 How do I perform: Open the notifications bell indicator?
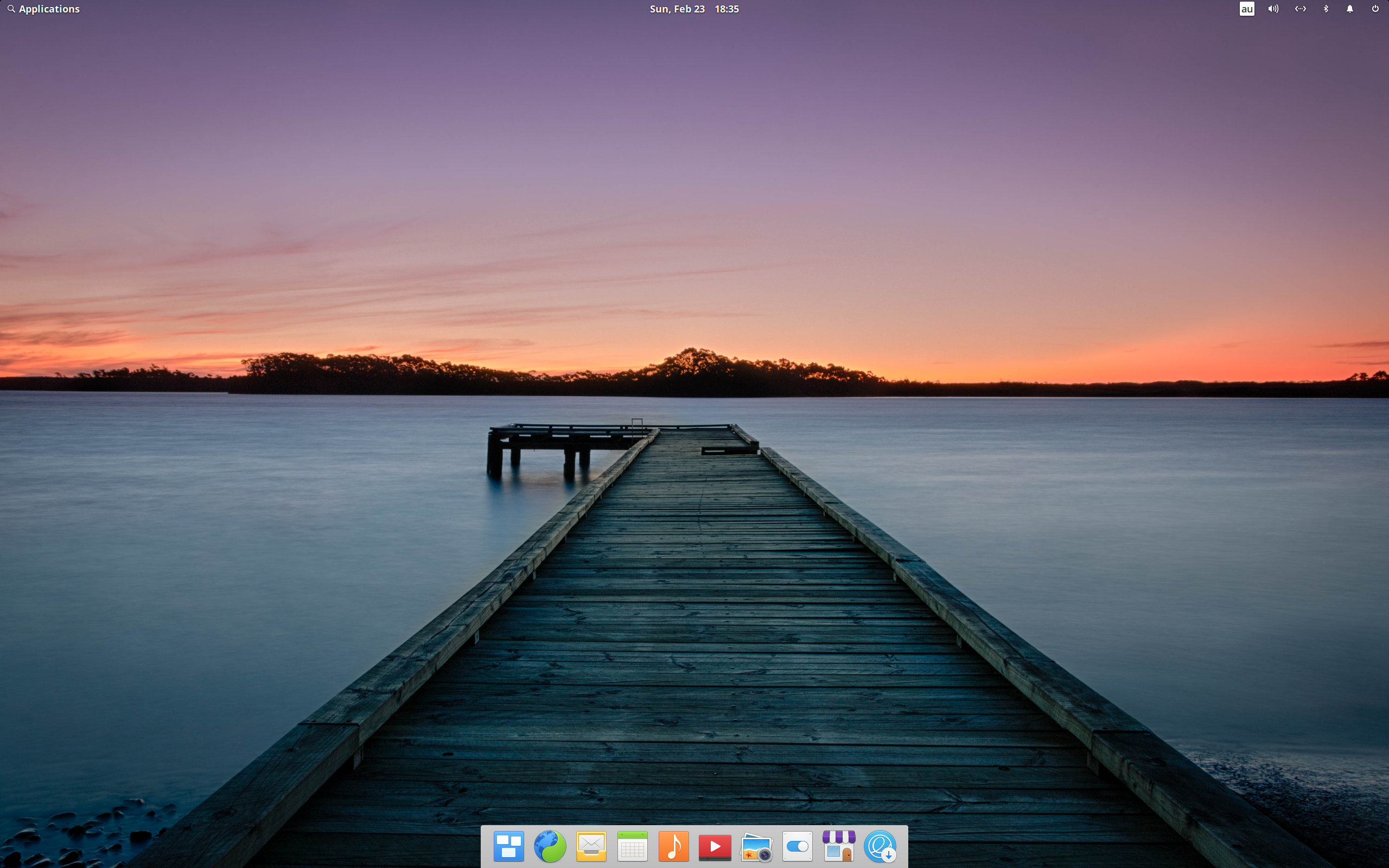tap(1350, 9)
